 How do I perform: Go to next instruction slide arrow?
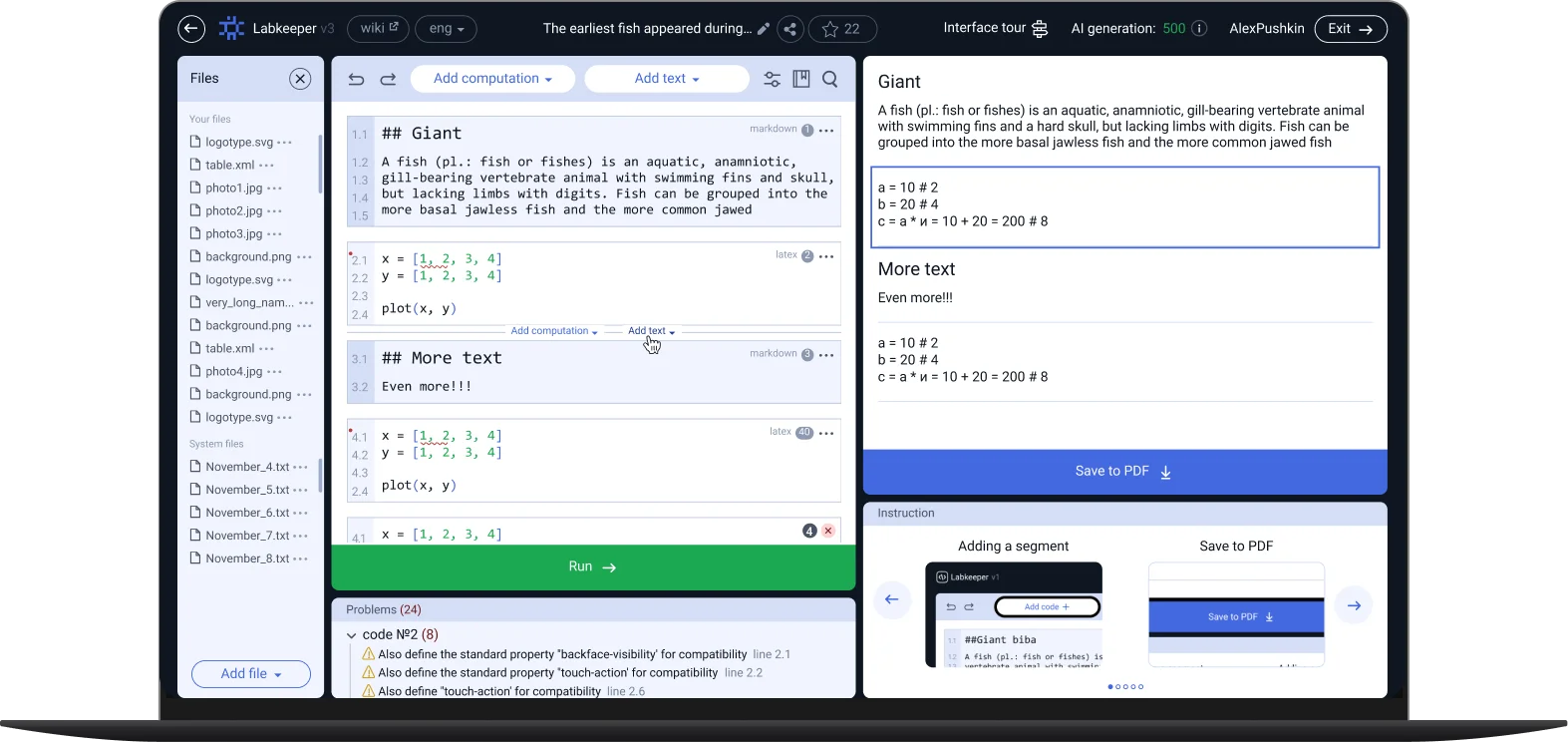coord(1354,605)
